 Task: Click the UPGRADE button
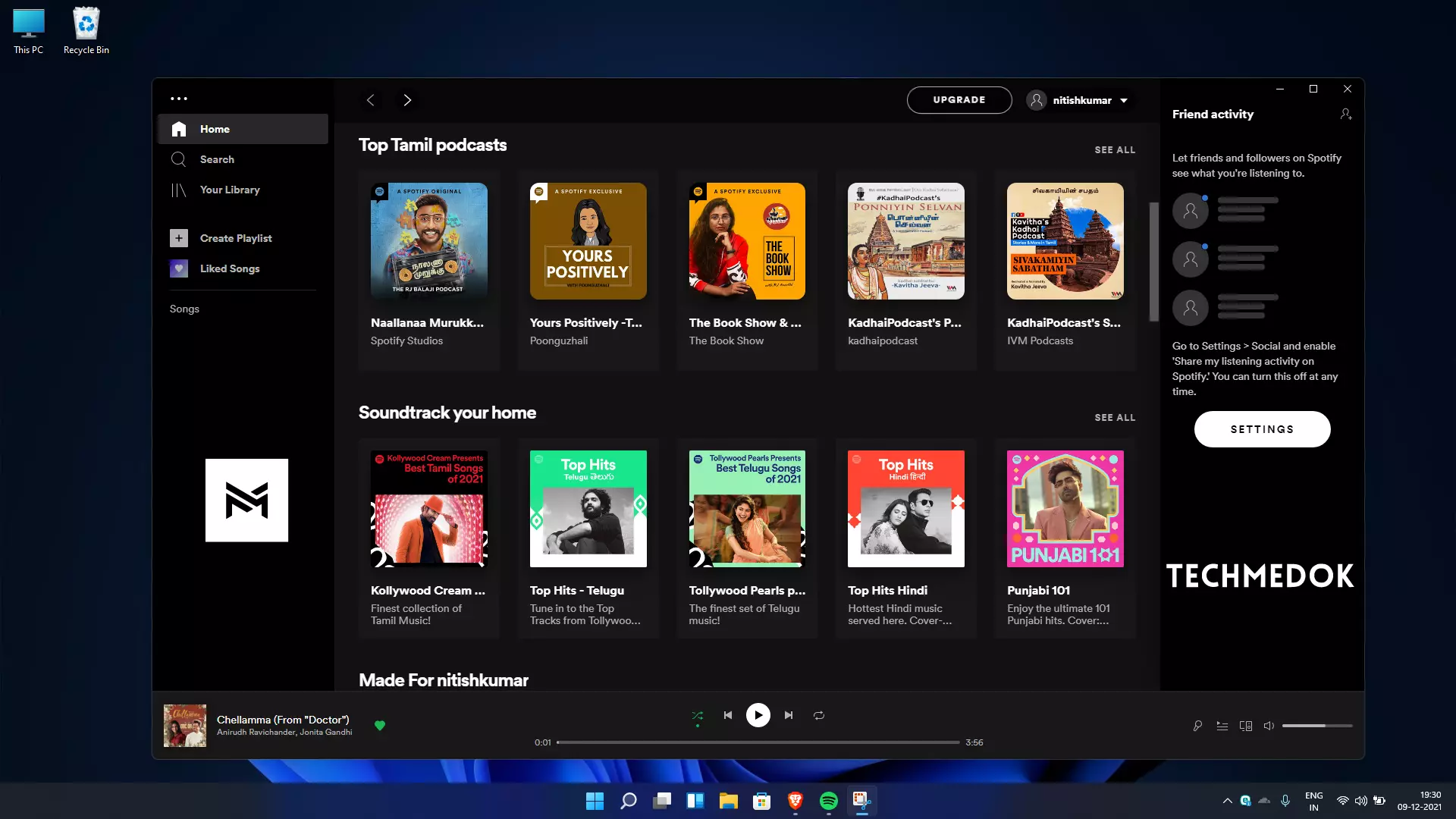pyautogui.click(x=959, y=100)
